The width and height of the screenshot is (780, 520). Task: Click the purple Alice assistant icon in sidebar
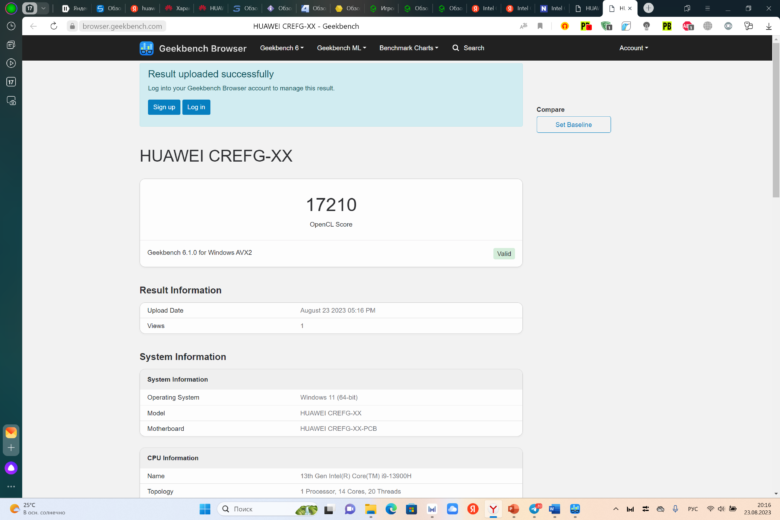pyautogui.click(x=11, y=468)
